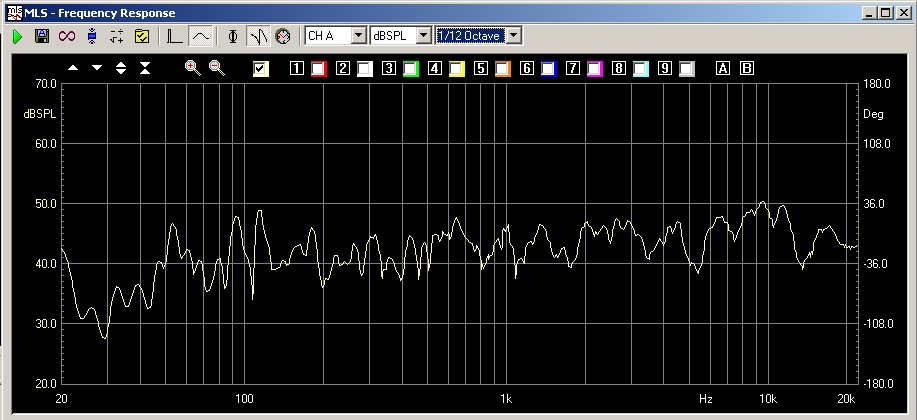917x420 pixels.
Task: Start measurement with green play button
Action: tap(18, 36)
